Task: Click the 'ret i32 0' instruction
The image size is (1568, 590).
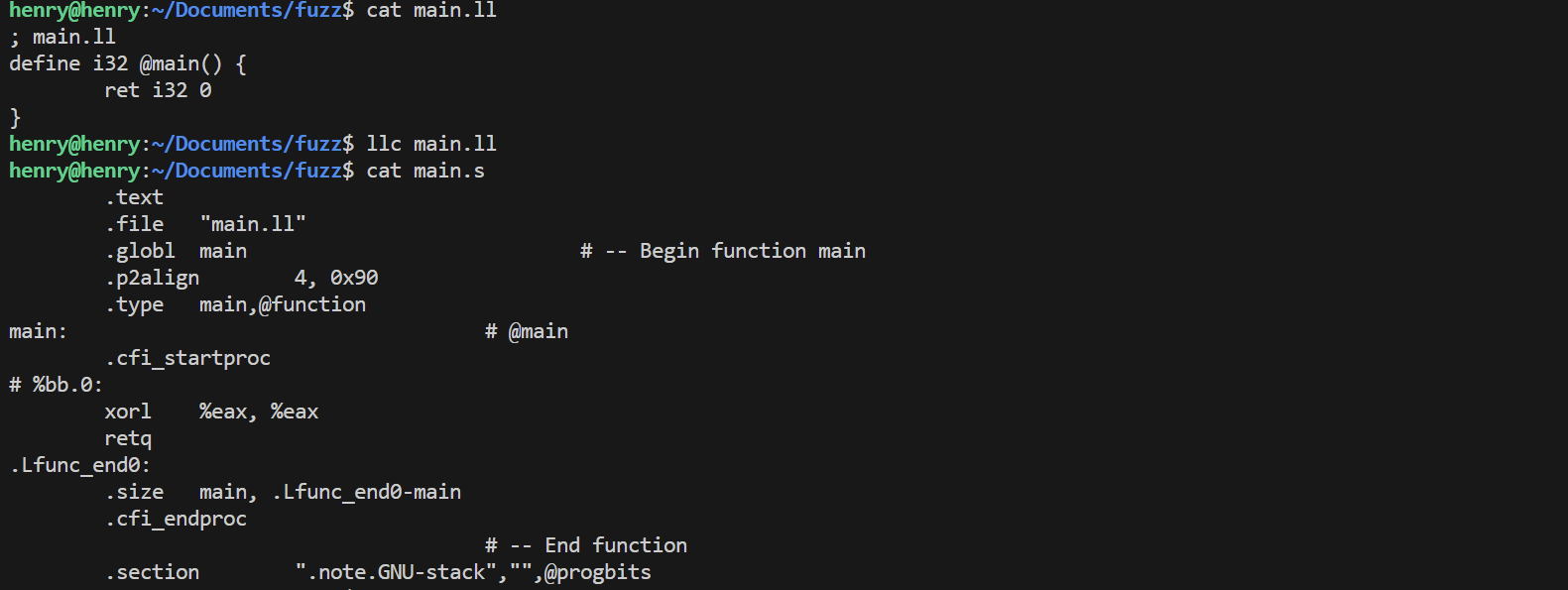Action: click(158, 91)
